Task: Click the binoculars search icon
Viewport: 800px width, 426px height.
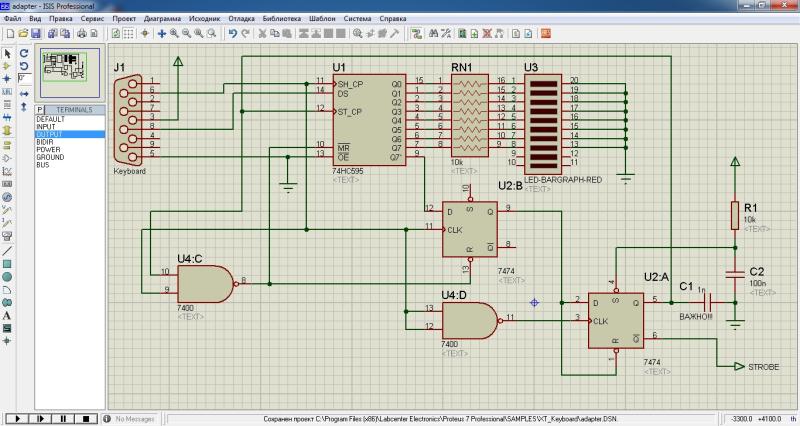Action: [432, 33]
